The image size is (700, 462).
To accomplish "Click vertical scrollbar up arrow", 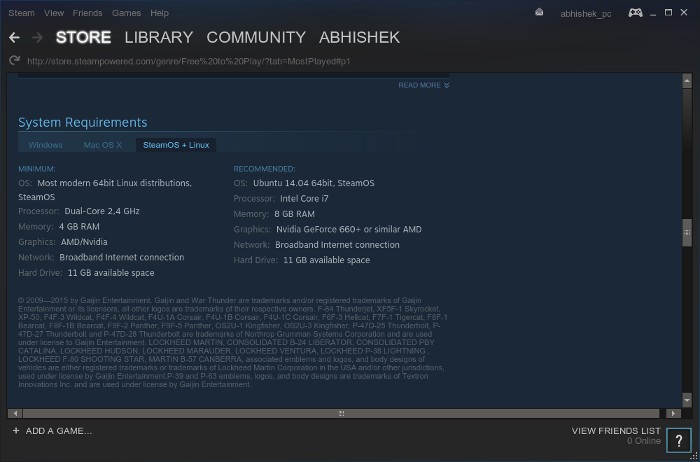I will 687,81.
